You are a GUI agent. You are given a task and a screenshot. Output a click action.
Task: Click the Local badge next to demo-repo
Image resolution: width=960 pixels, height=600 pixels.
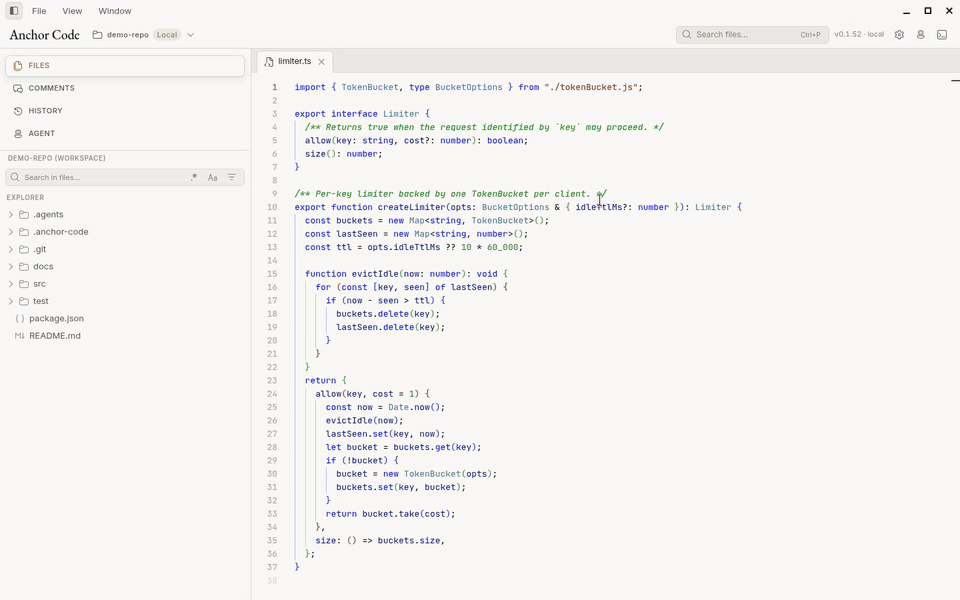[x=167, y=35]
